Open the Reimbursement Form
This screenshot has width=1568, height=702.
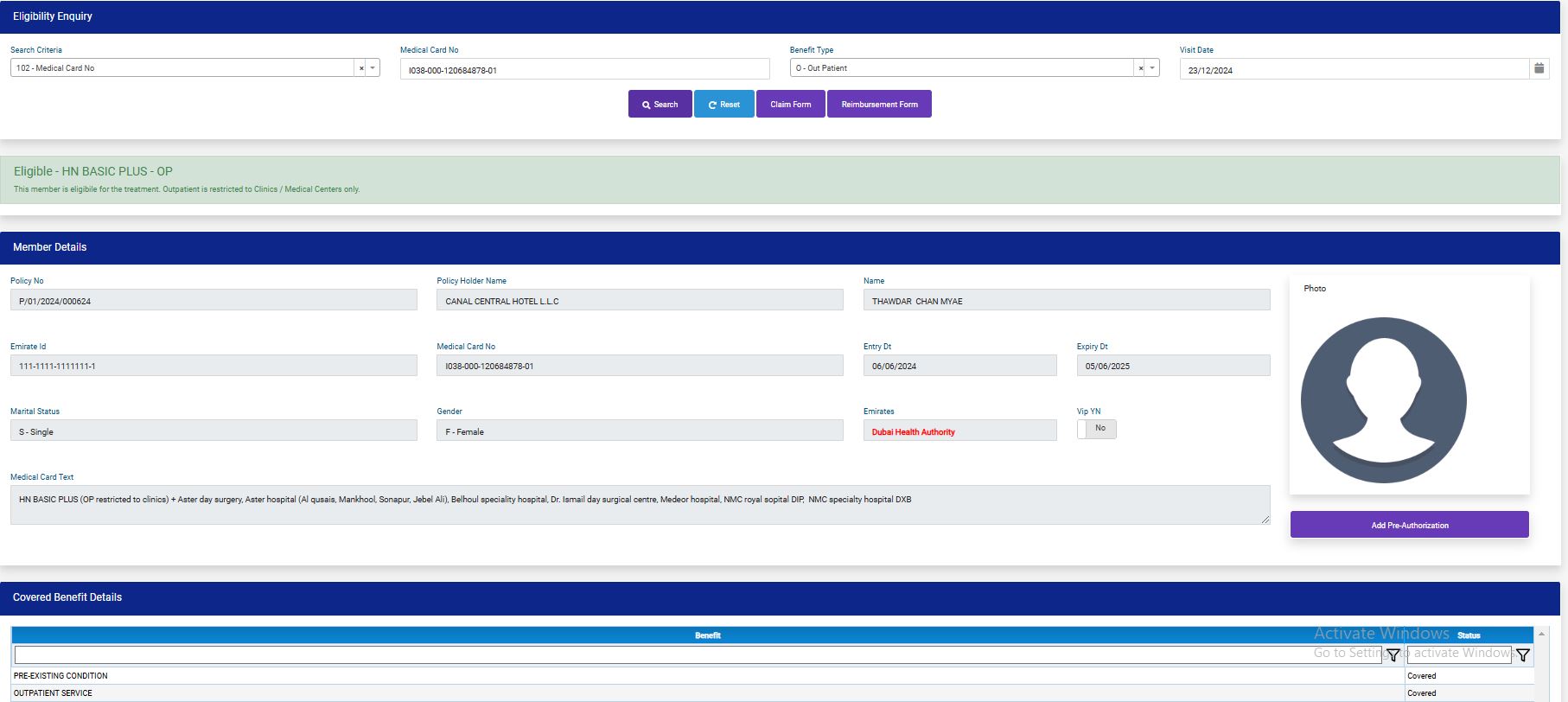(879, 105)
